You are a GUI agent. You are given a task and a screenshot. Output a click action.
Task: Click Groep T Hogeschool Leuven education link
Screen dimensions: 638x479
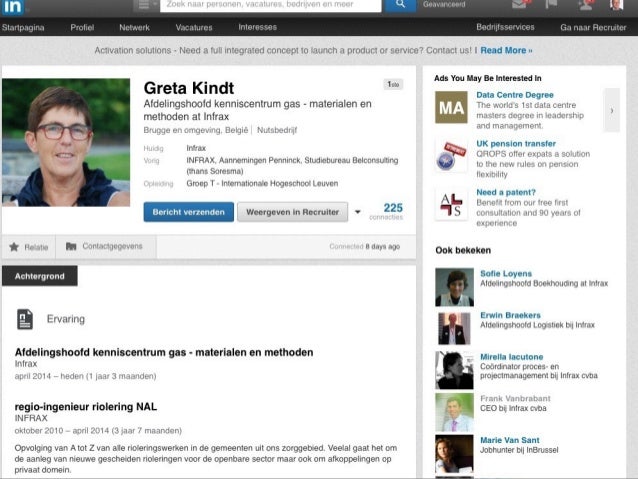262,184
